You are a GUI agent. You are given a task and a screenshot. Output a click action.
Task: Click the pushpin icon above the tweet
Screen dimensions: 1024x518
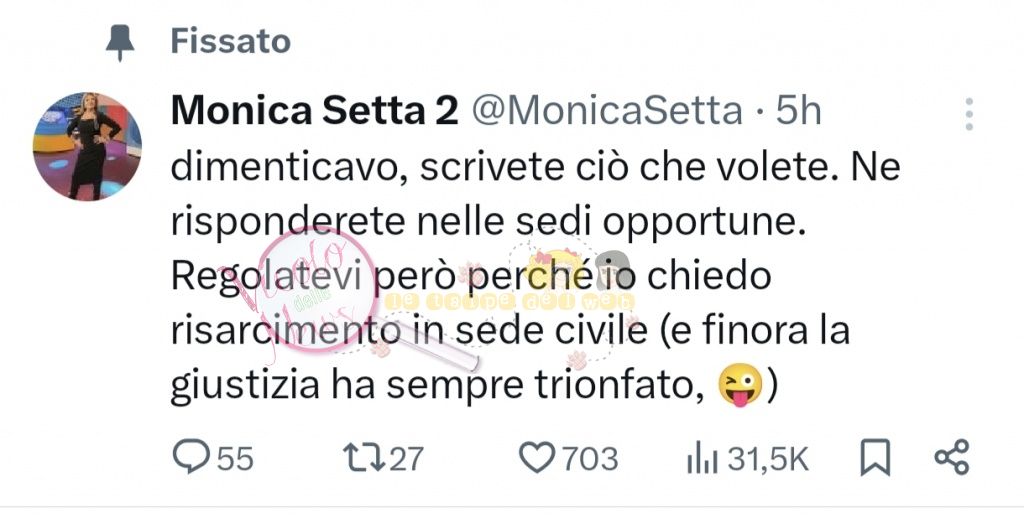click(x=121, y=41)
